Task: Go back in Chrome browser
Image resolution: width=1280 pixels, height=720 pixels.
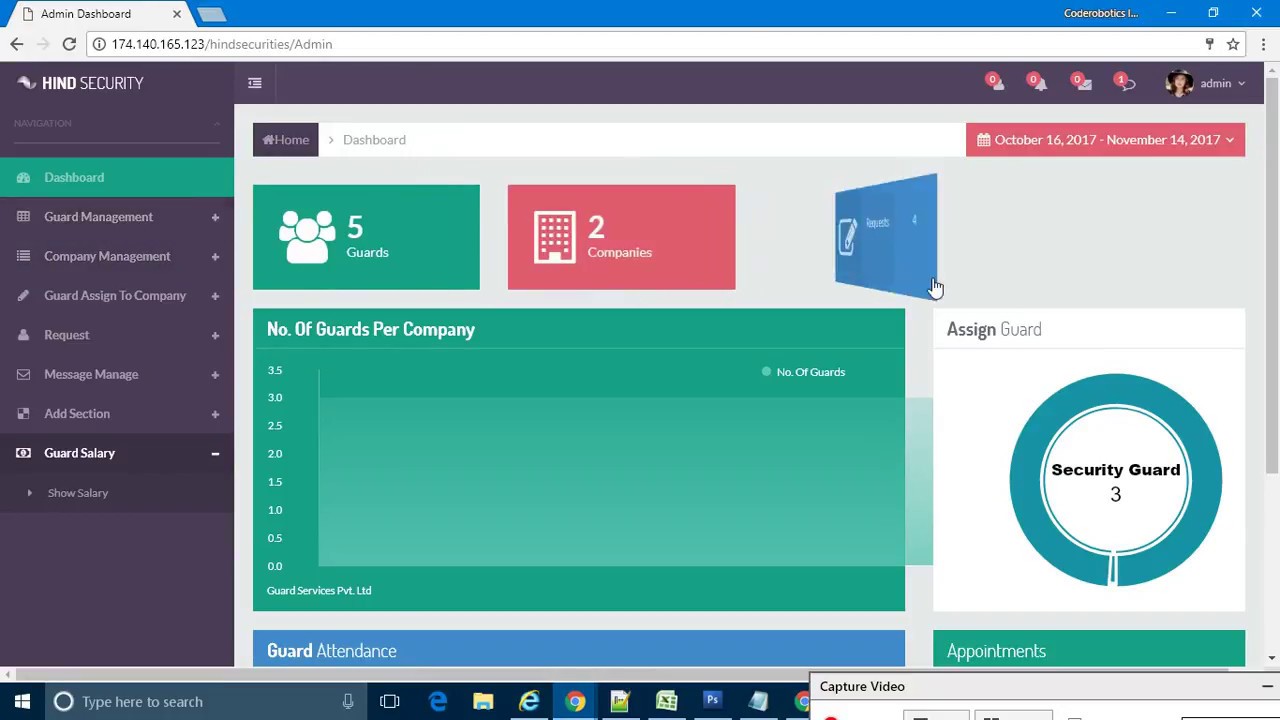Action: tap(16, 44)
